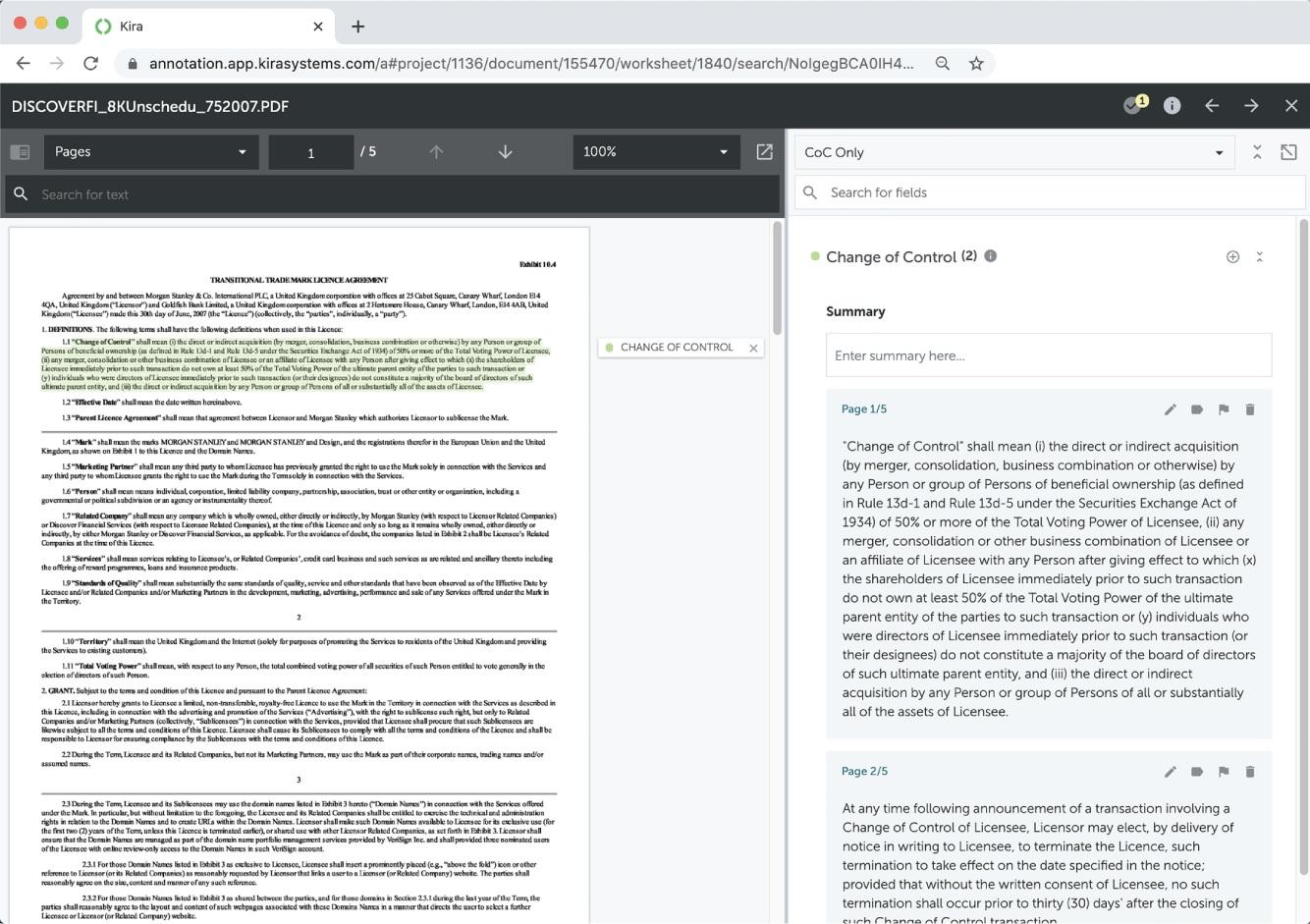
Task: Reload the current page
Action: click(x=90, y=63)
